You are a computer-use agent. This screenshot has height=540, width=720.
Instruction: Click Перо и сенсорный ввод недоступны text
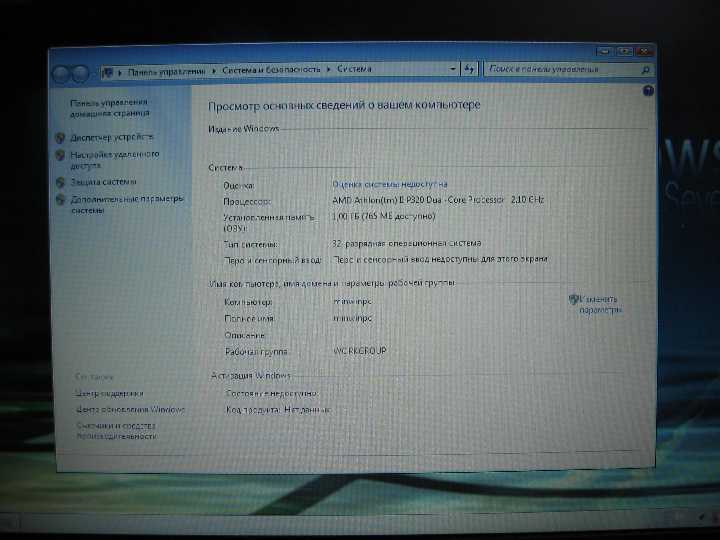click(440, 259)
